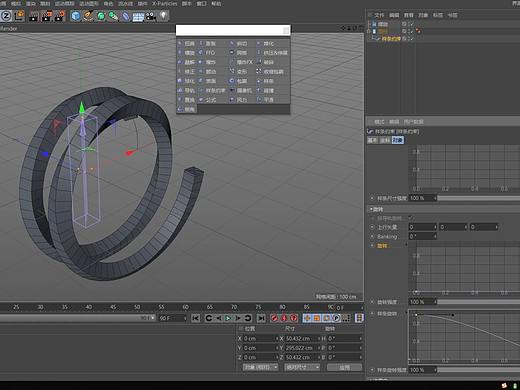The image size is (520, 390).
Task: Toggle the scale keying icon
Action: pyautogui.click(x=317, y=318)
